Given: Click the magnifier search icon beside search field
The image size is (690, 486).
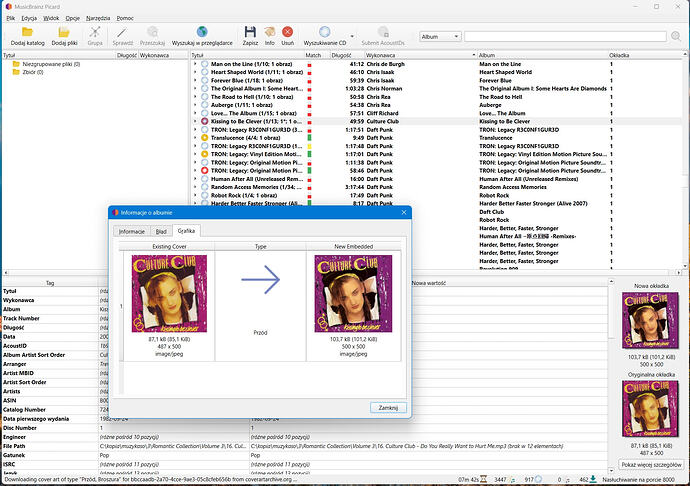Looking at the screenshot, I should point(676,36).
